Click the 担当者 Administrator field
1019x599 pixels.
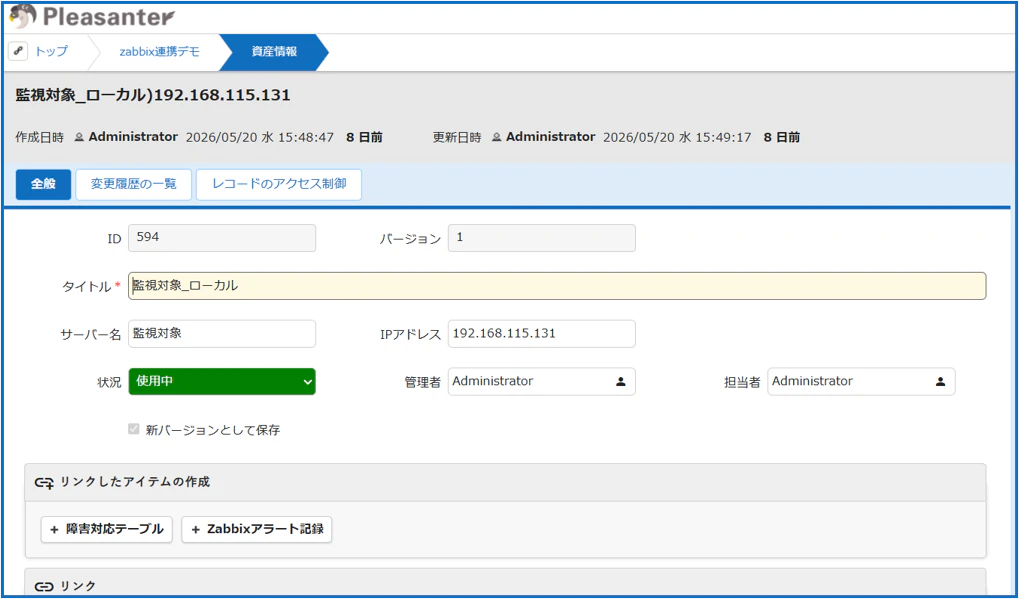coord(861,381)
